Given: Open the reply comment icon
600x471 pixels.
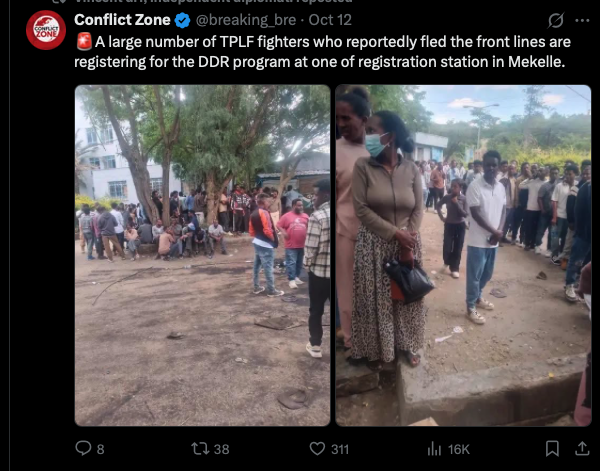Looking at the screenshot, I should pos(83,448).
